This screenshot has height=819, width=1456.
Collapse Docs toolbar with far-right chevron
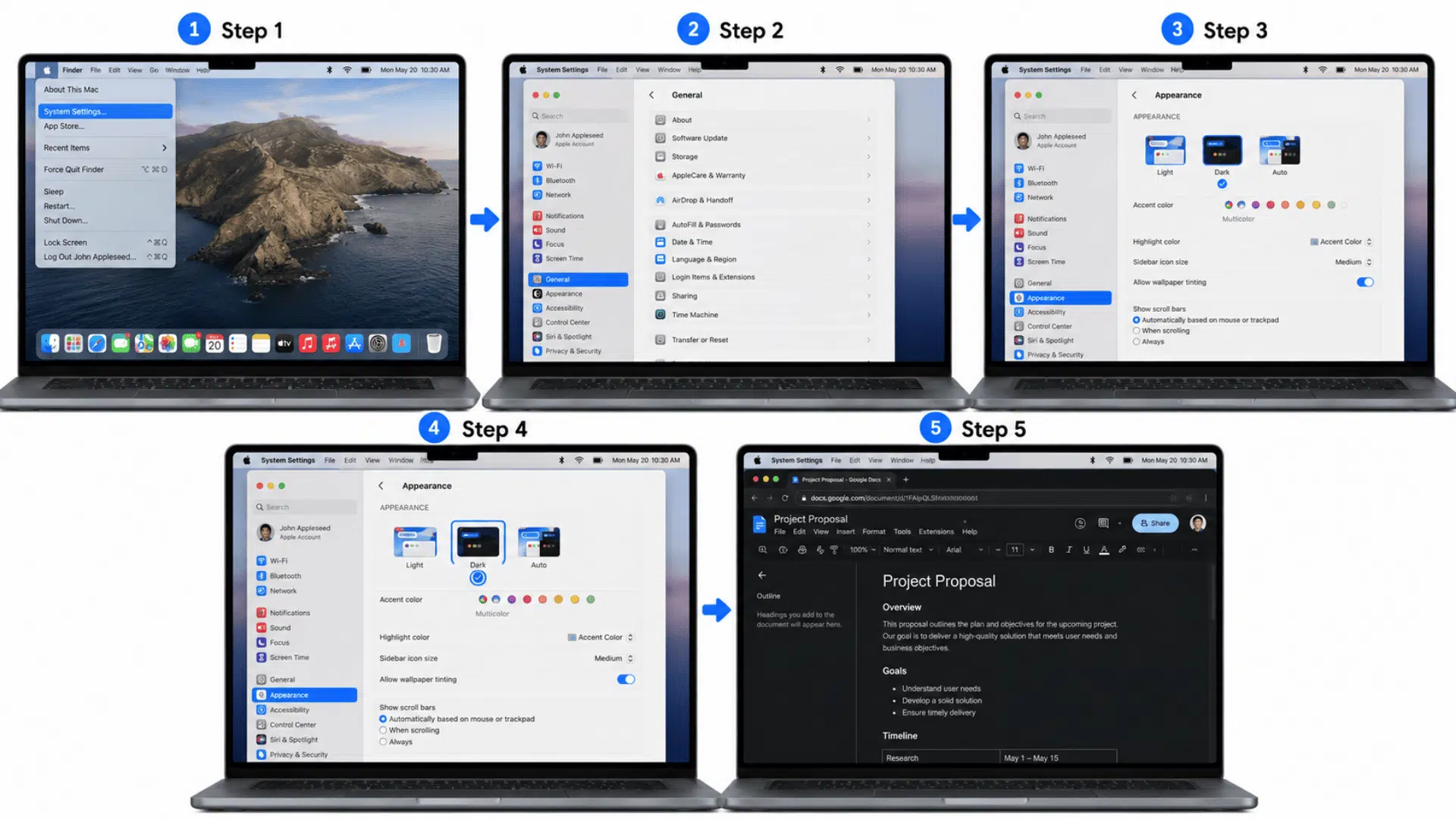tap(1194, 550)
